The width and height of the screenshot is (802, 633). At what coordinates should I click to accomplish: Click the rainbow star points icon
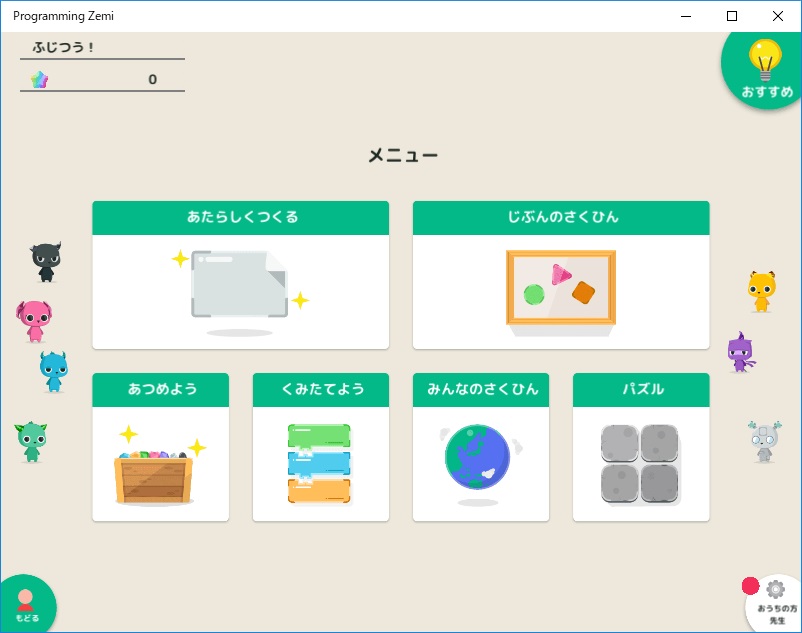pos(39,79)
